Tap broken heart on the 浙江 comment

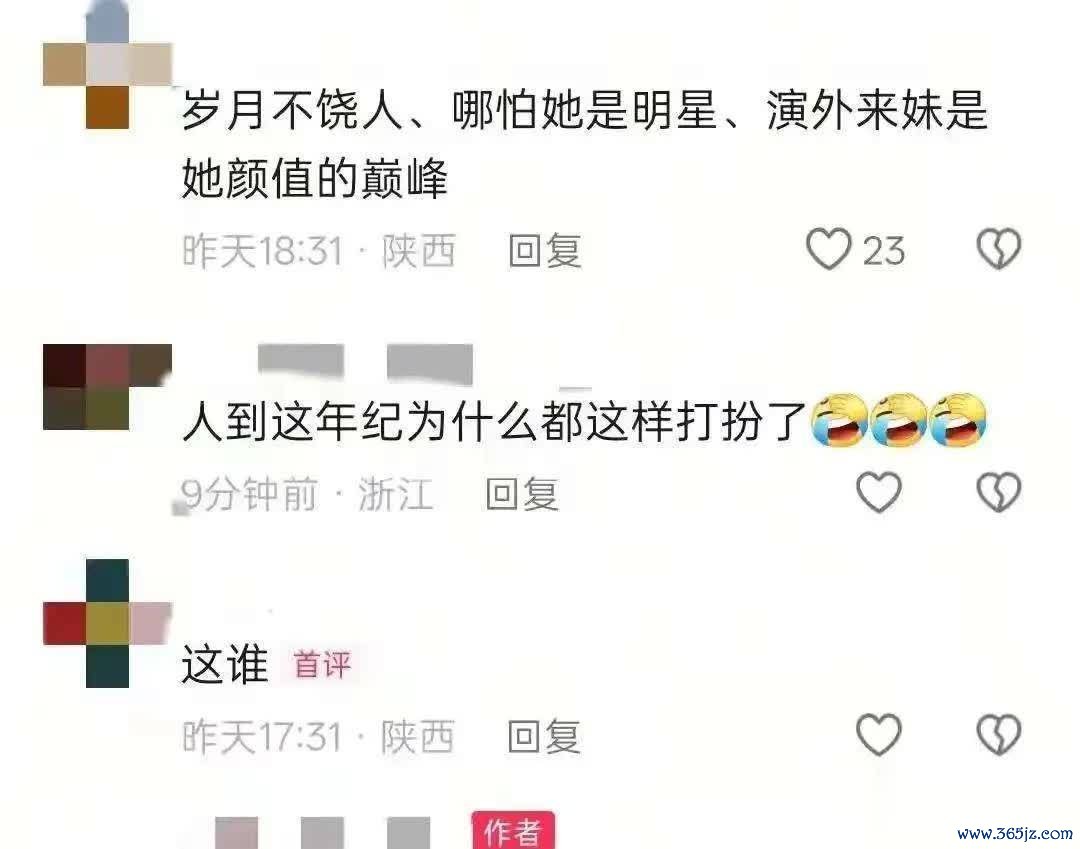[999, 492]
